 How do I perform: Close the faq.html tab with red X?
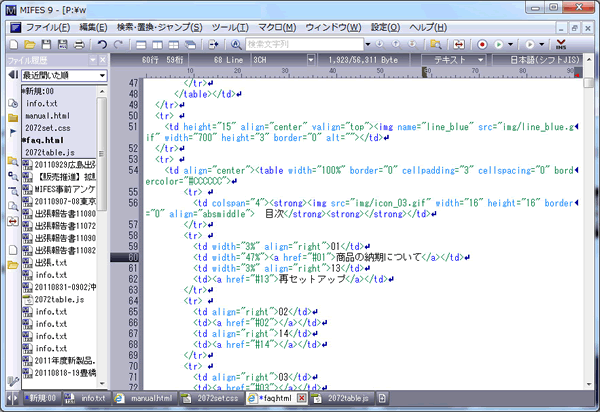pyautogui.click(x=302, y=398)
